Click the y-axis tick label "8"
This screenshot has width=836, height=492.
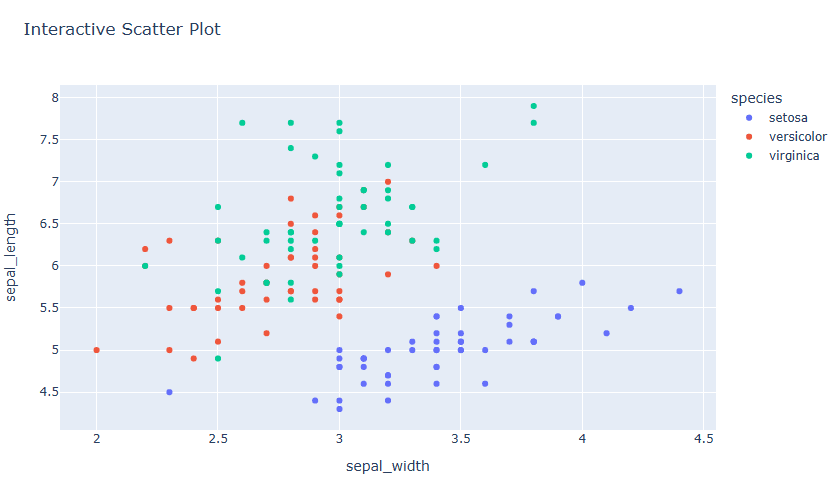point(56,98)
